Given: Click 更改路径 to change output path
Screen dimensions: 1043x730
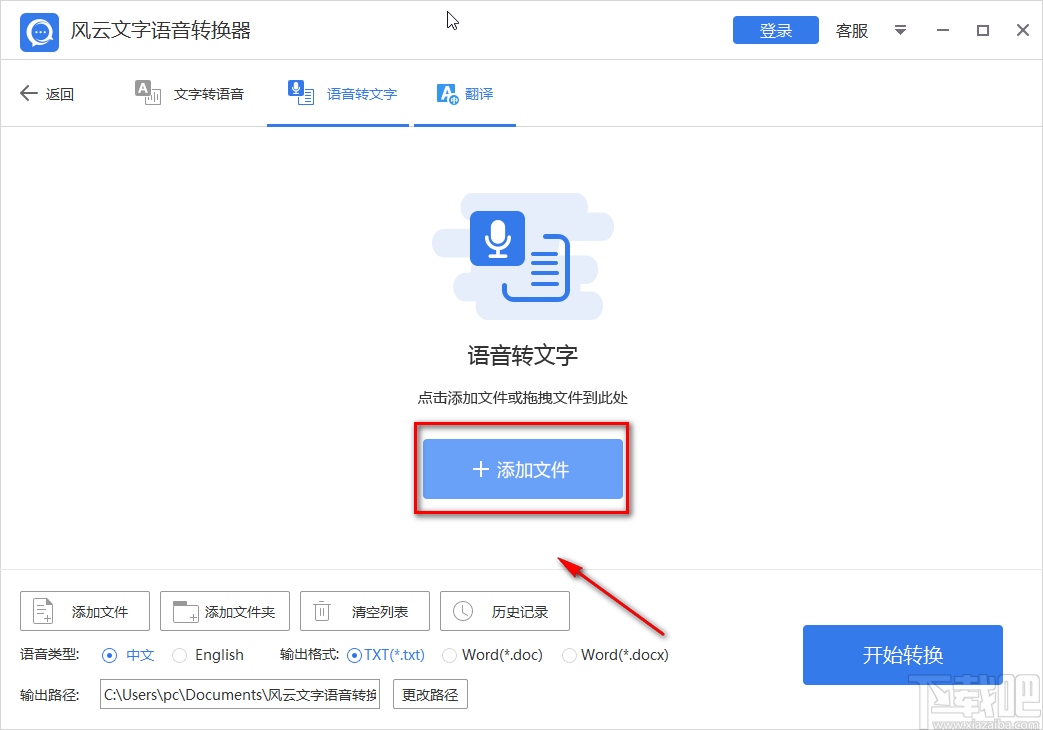Looking at the screenshot, I should click(430, 694).
